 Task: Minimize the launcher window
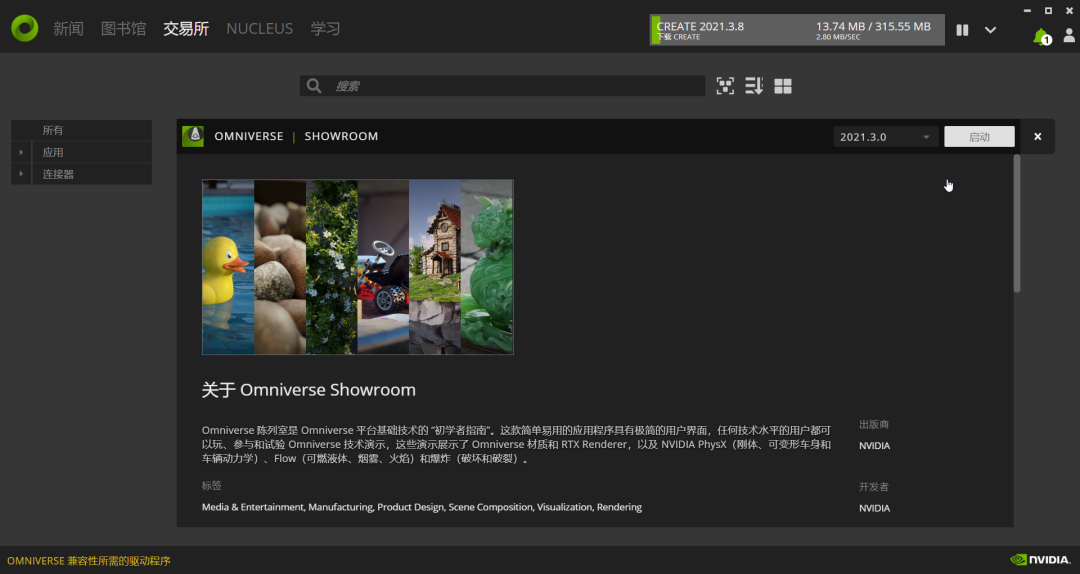click(1028, 11)
